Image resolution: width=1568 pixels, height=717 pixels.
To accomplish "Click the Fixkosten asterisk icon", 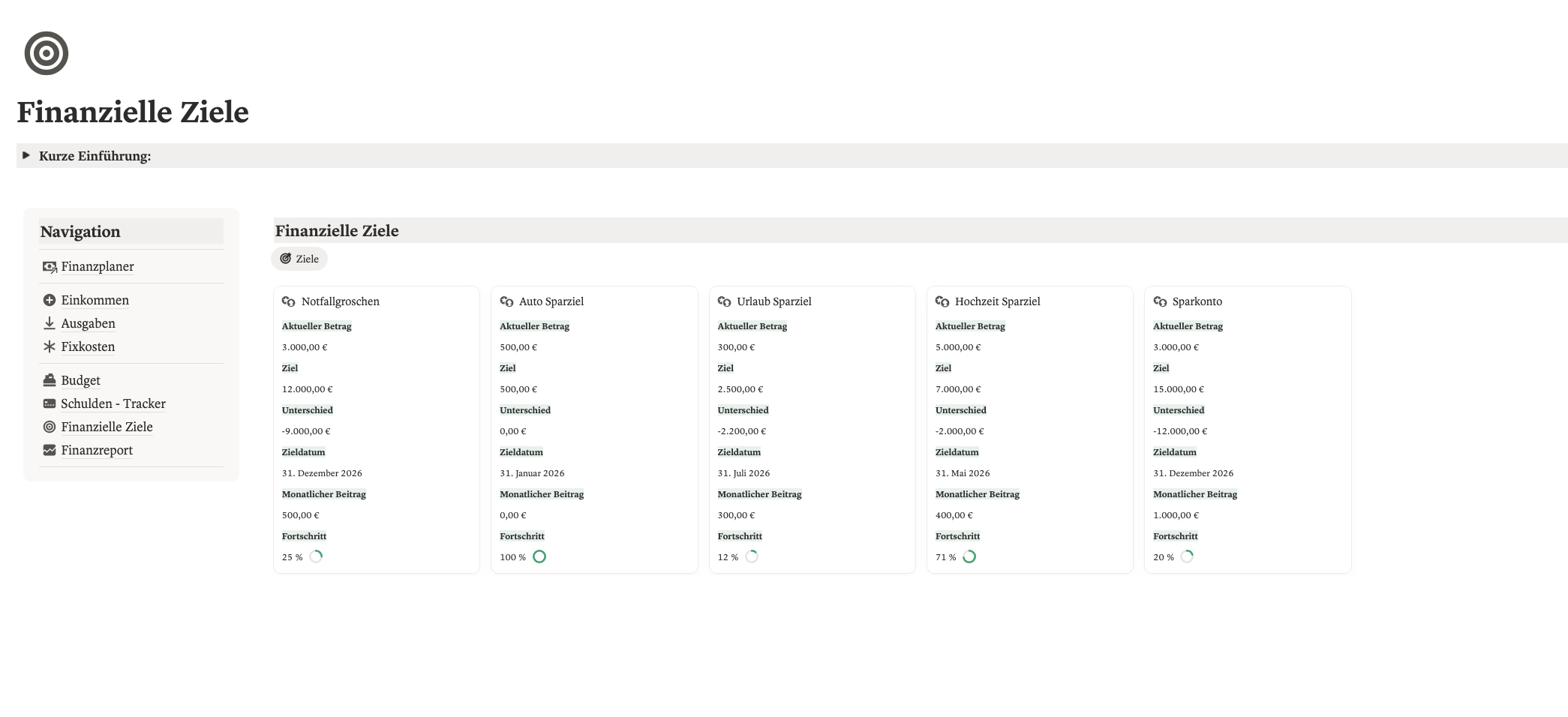I will coord(50,346).
